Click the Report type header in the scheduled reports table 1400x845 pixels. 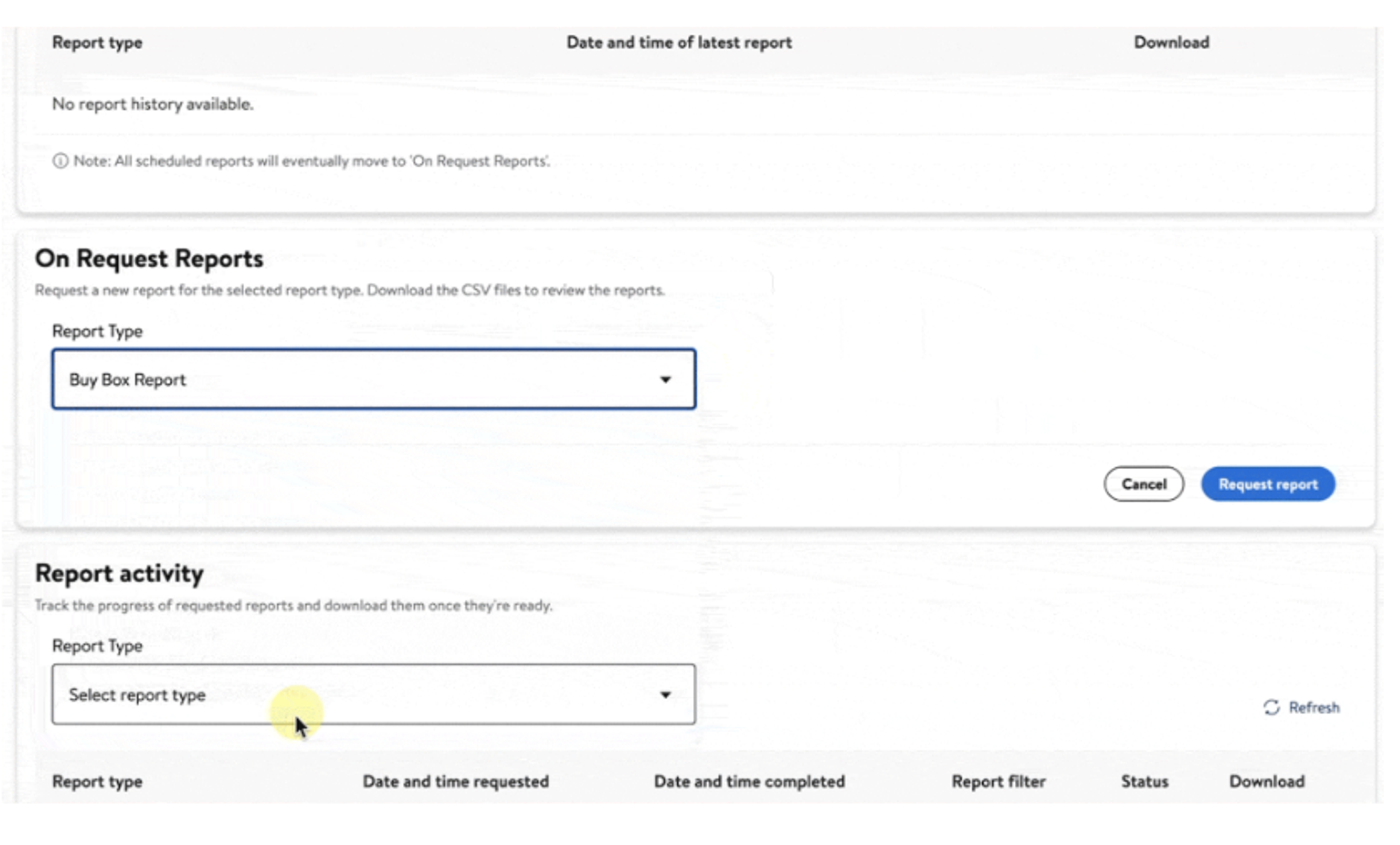[97, 43]
